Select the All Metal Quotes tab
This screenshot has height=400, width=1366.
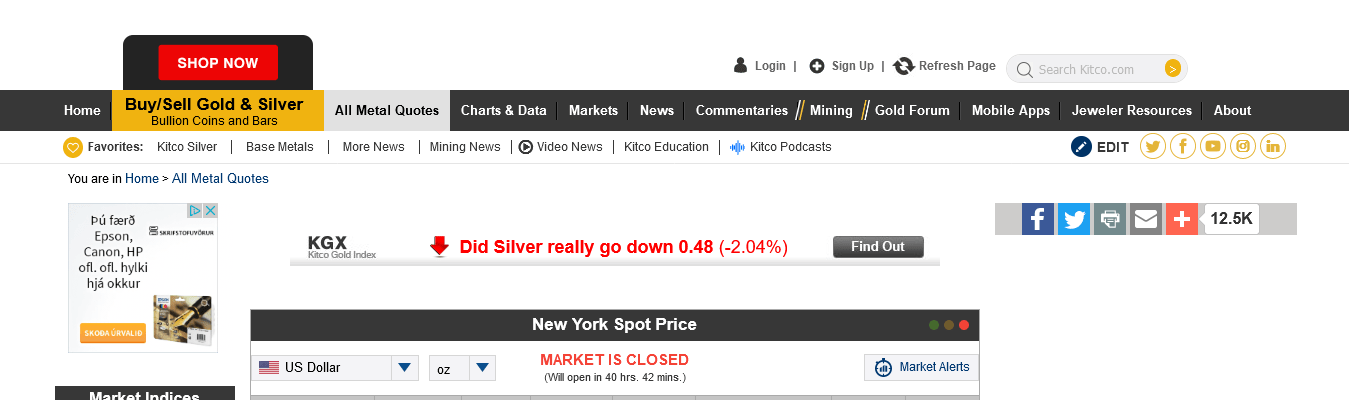pos(387,111)
